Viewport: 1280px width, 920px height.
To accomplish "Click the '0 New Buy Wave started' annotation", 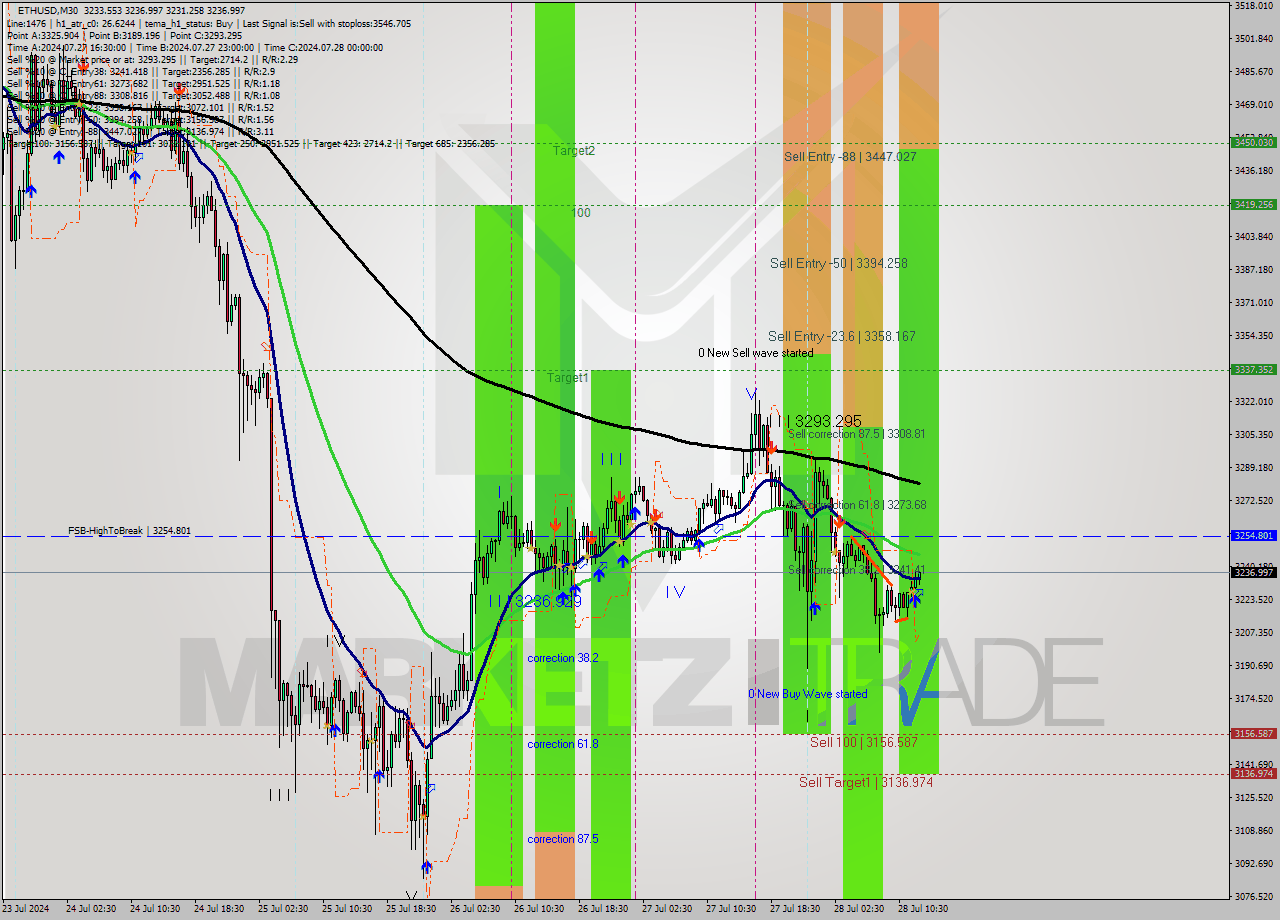I will pyautogui.click(x=808, y=694).
